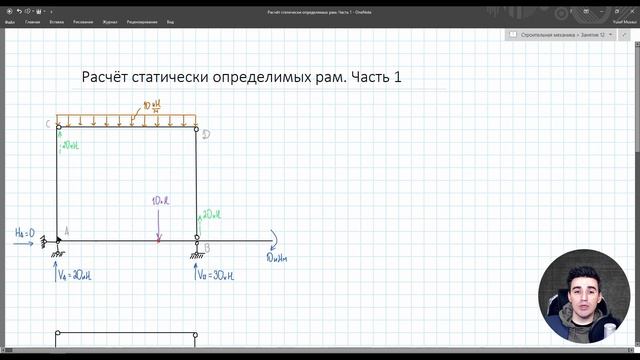Select the handwritten VB = 30 кН label
This screenshot has height=360, width=640.
pos(216,275)
